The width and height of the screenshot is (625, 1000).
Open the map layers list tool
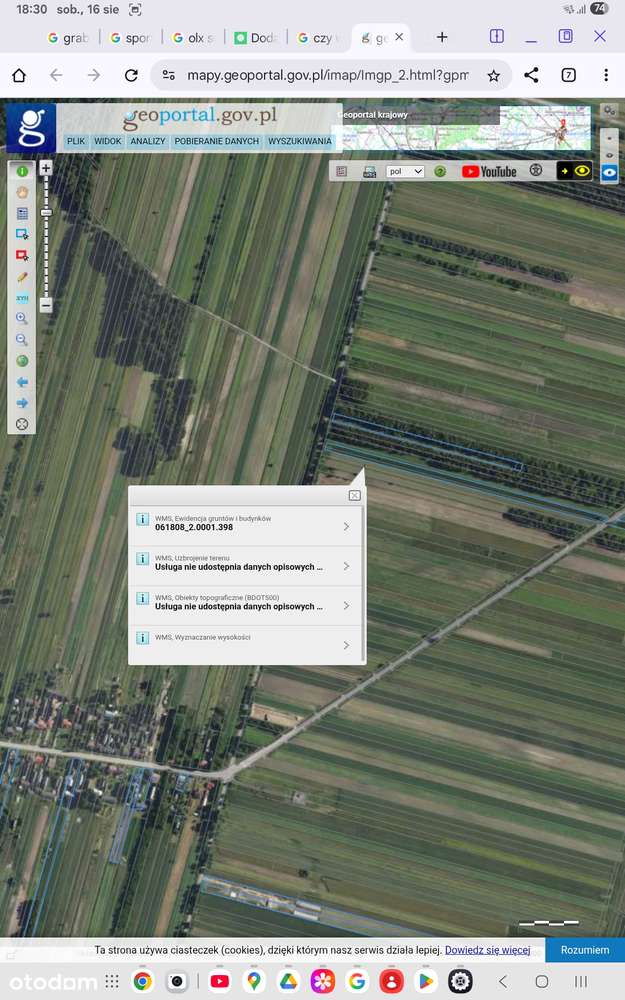pos(22,214)
